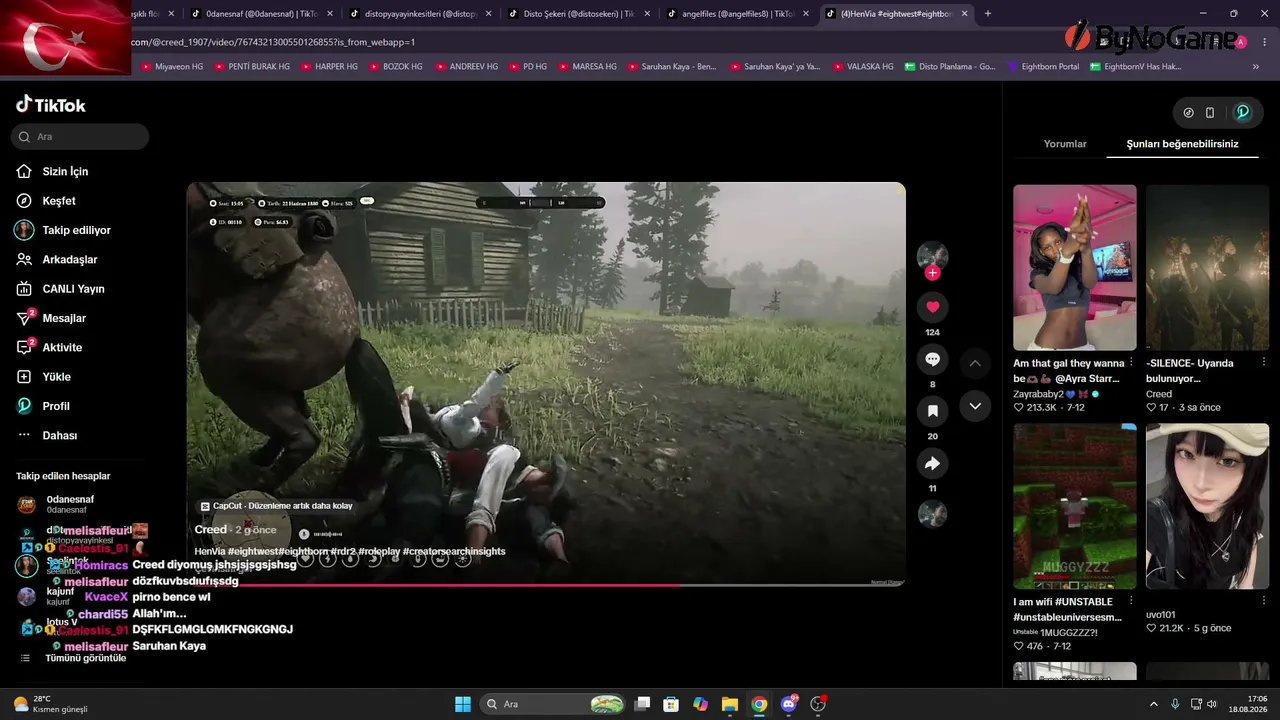This screenshot has width=1280, height=720.
Task: Open the Miyaveon HG bookmark
Action: (172, 67)
